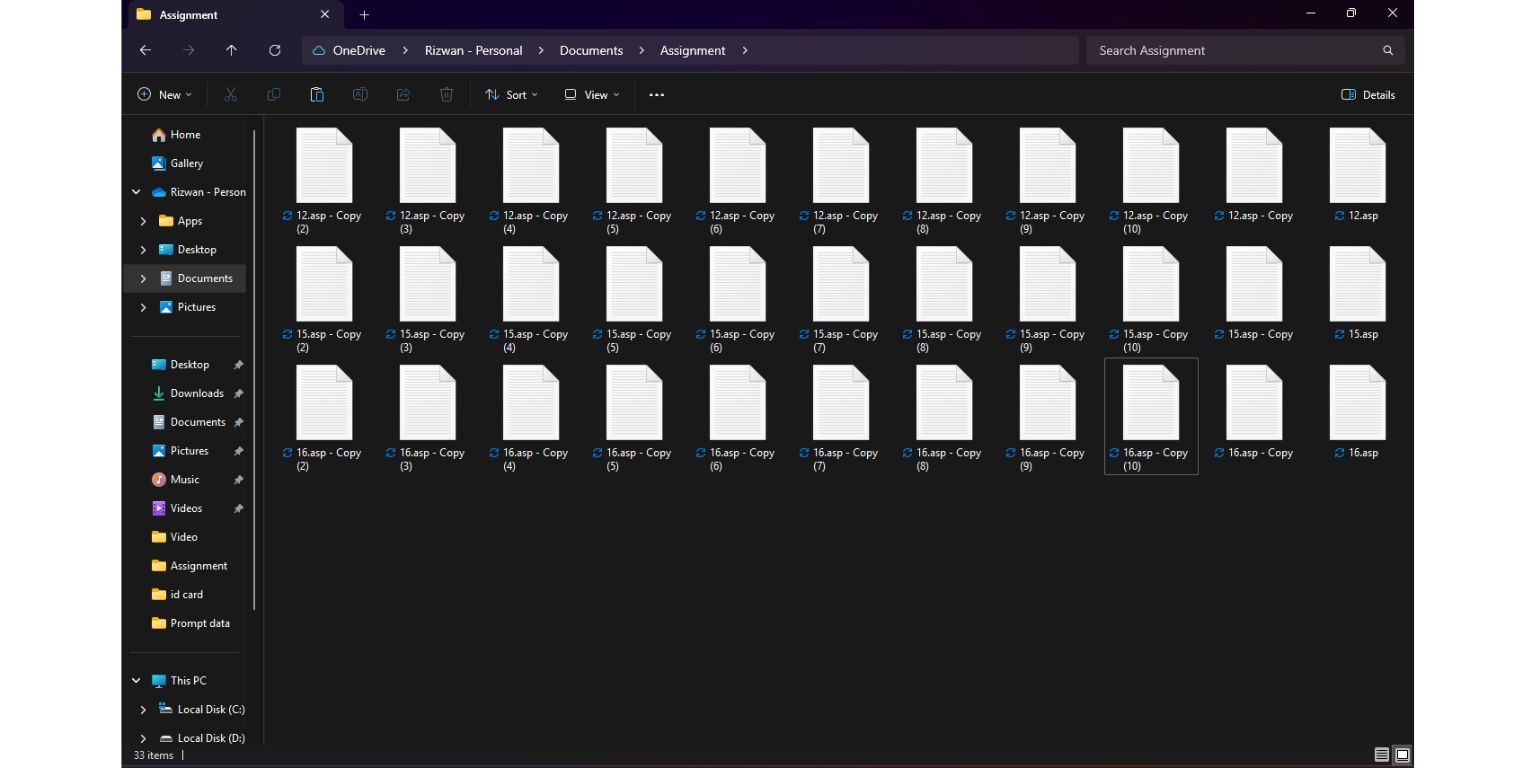Select file 15.asp - Copy (5)
The height and width of the screenshot is (768, 1536).
pos(633,300)
